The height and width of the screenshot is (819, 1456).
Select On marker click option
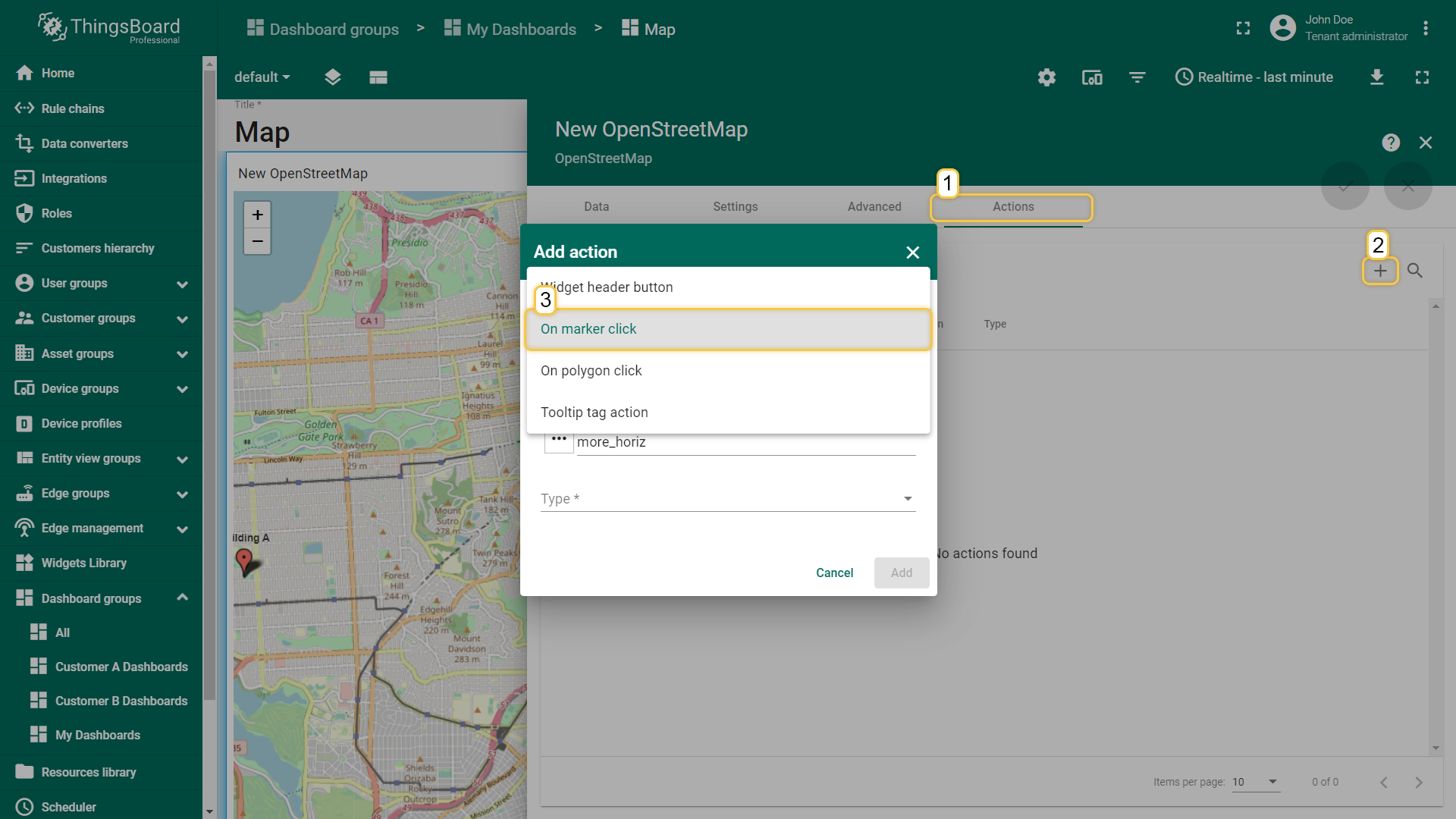728,329
